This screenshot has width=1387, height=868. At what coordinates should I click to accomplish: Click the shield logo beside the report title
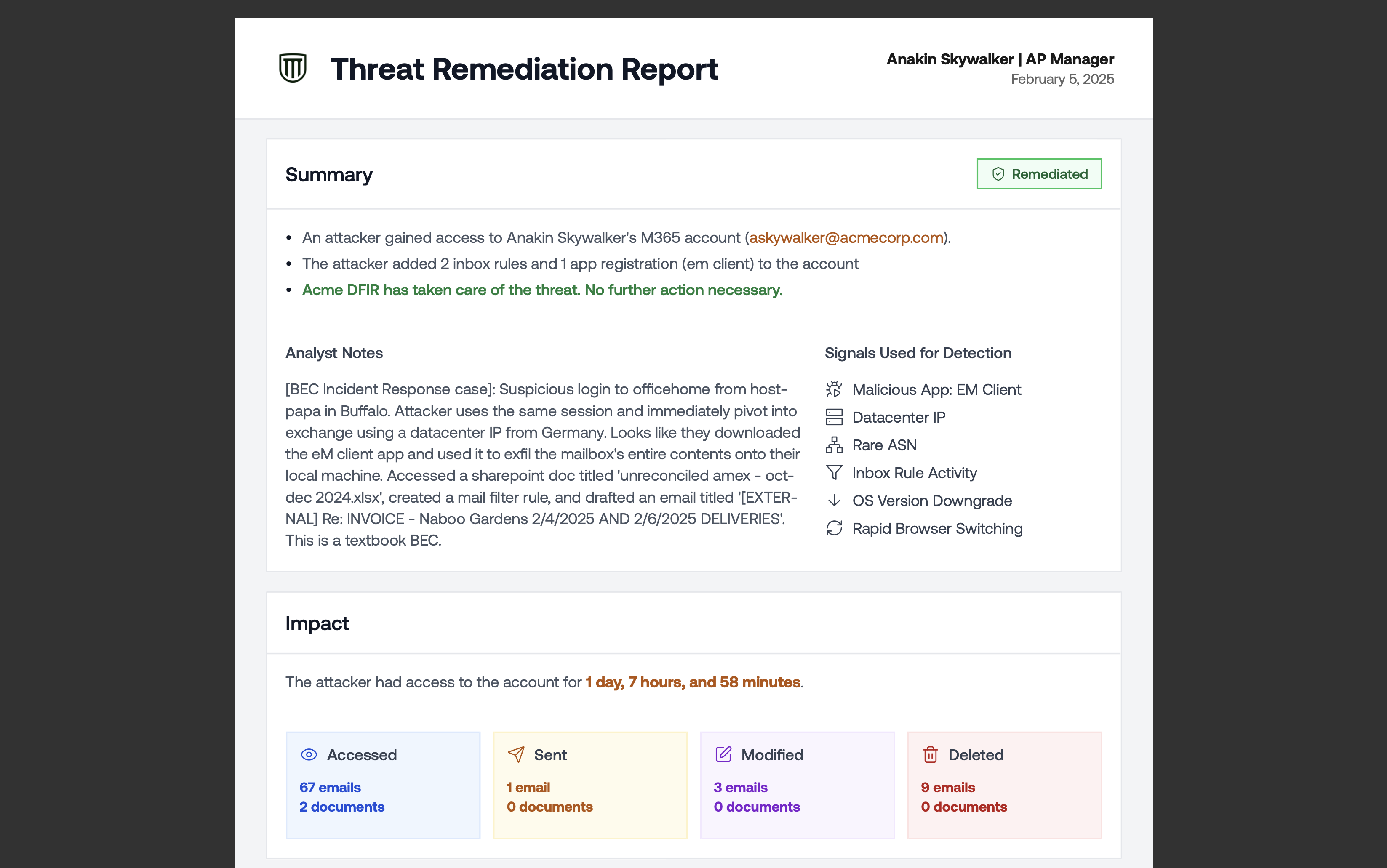coord(293,68)
